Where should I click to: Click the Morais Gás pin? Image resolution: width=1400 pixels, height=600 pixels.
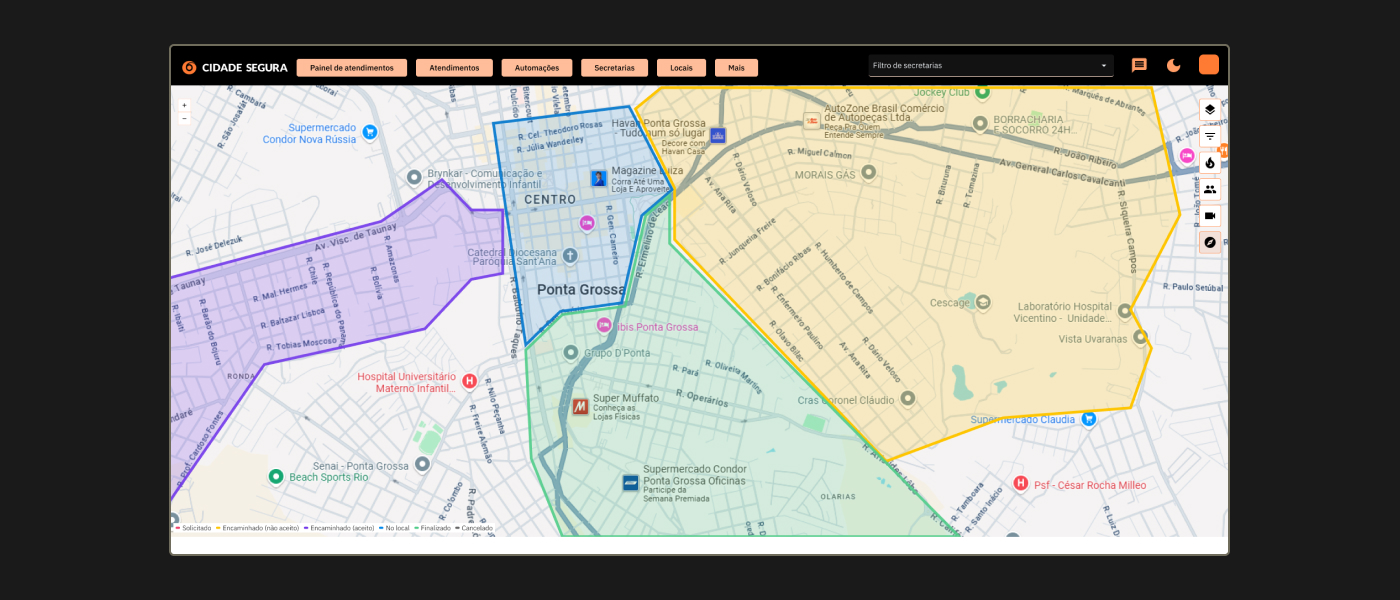click(868, 172)
